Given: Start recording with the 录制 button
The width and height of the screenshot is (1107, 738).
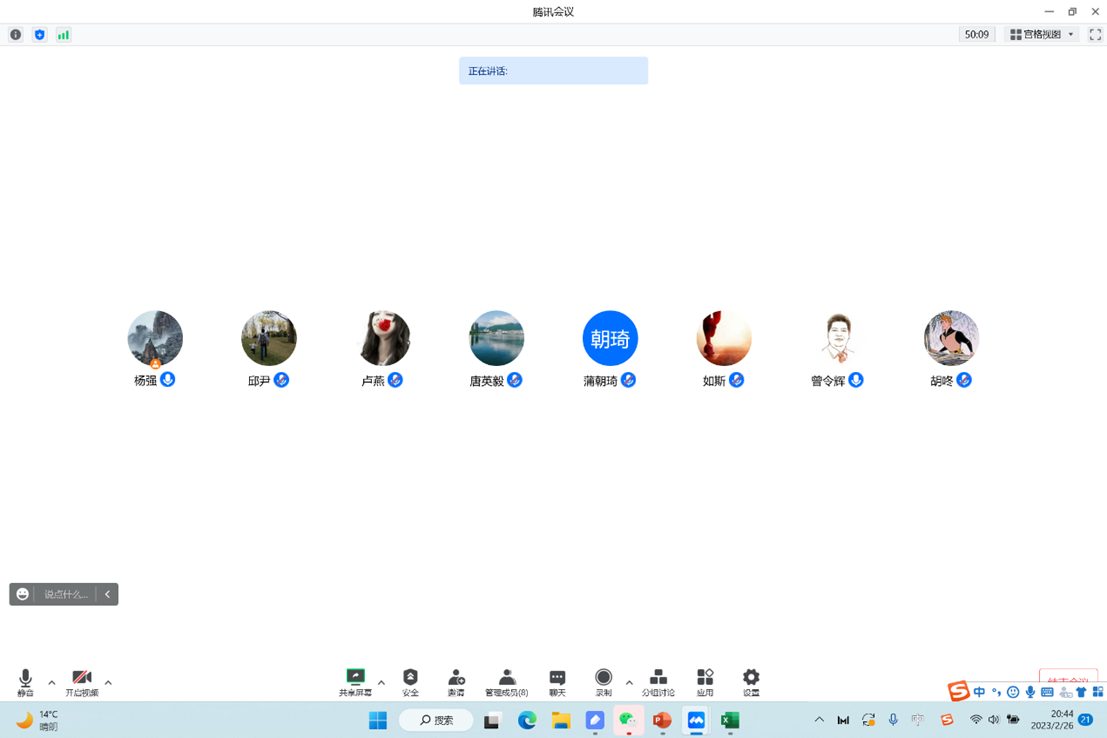Looking at the screenshot, I should click(603, 681).
